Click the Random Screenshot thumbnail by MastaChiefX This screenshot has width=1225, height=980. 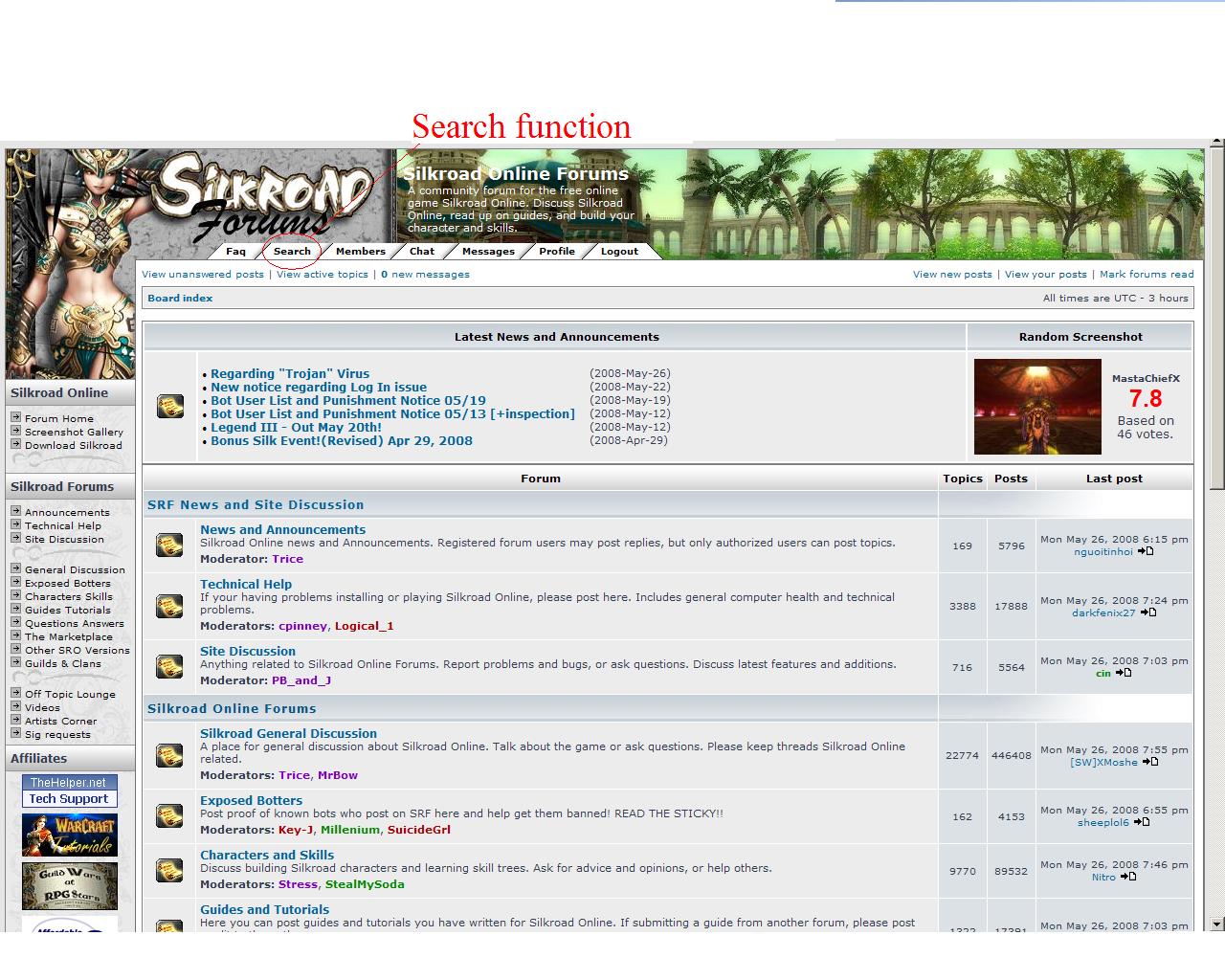click(1036, 406)
